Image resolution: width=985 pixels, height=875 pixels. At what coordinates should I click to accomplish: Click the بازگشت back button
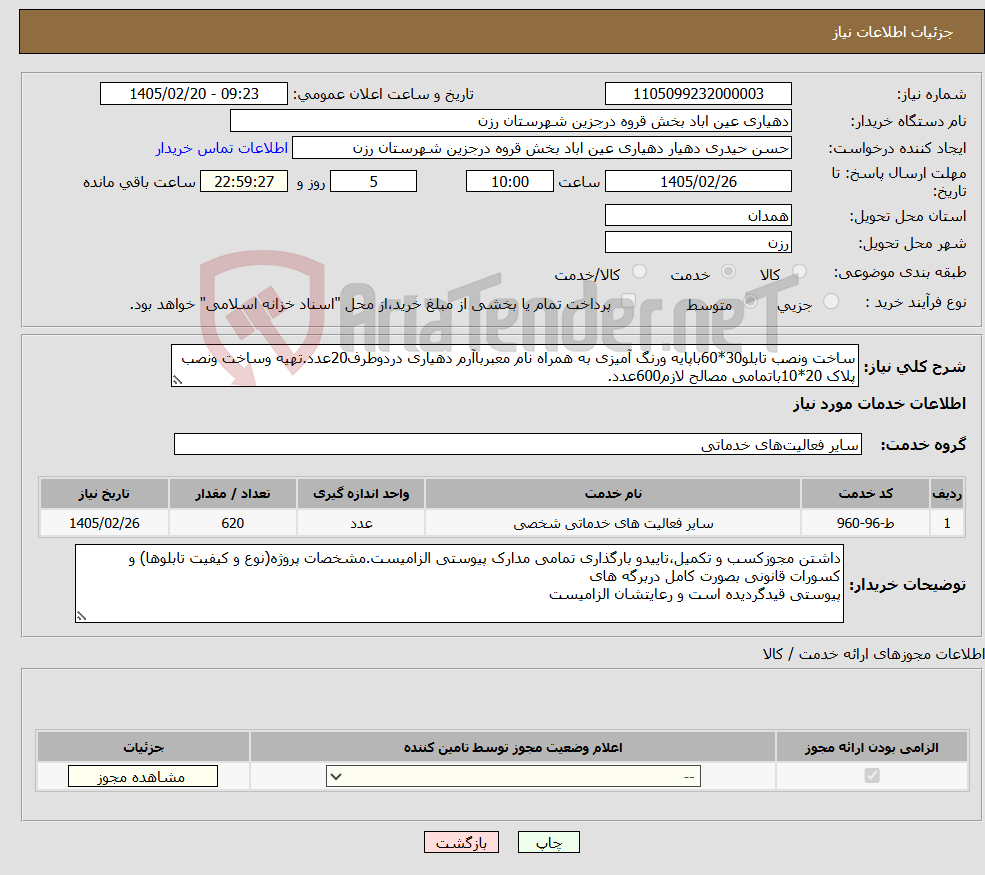461,842
